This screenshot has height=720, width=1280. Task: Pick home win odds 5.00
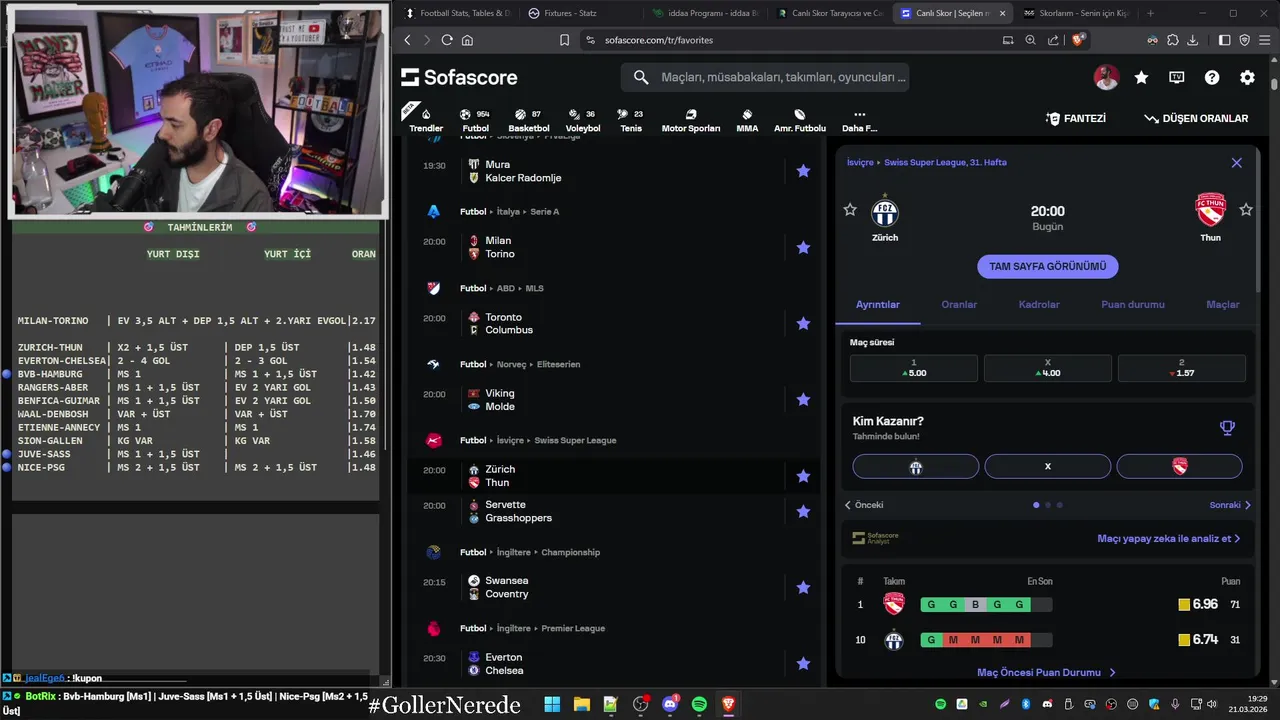pyautogui.click(x=914, y=368)
